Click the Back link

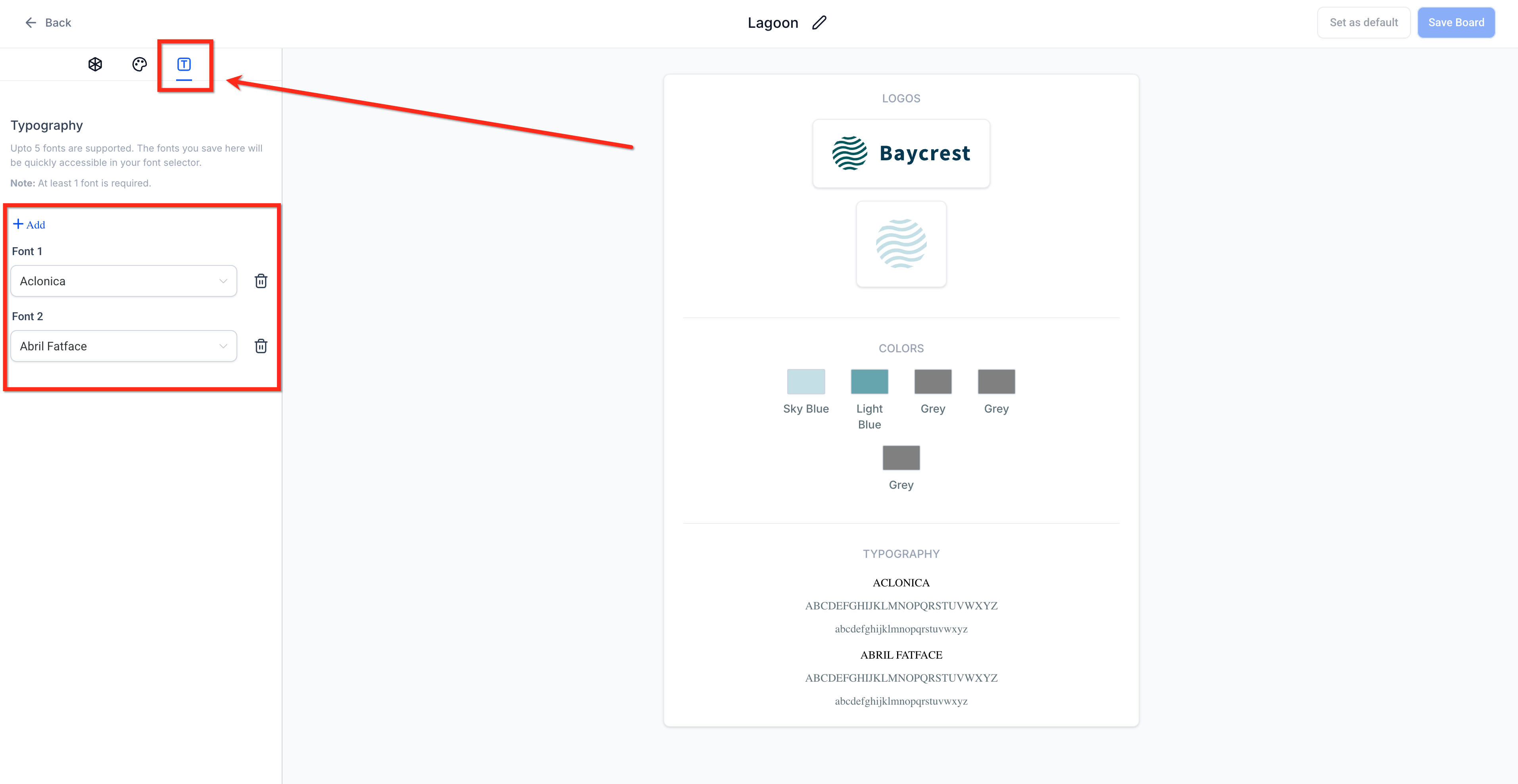(58, 22)
